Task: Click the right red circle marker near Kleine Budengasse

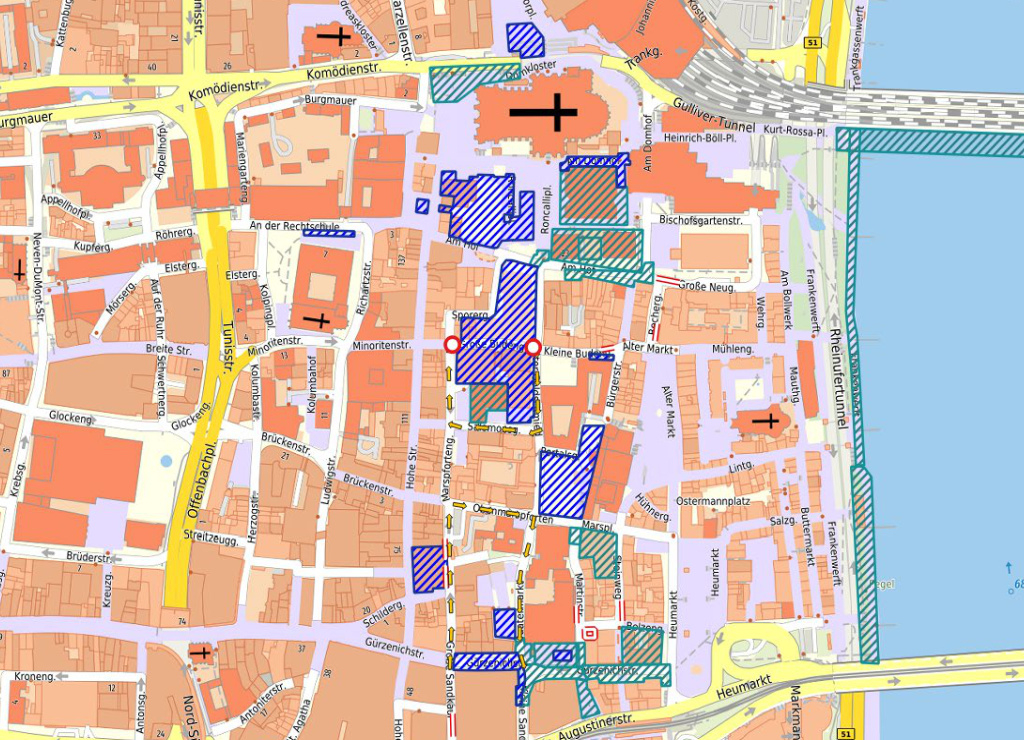Action: [533, 347]
